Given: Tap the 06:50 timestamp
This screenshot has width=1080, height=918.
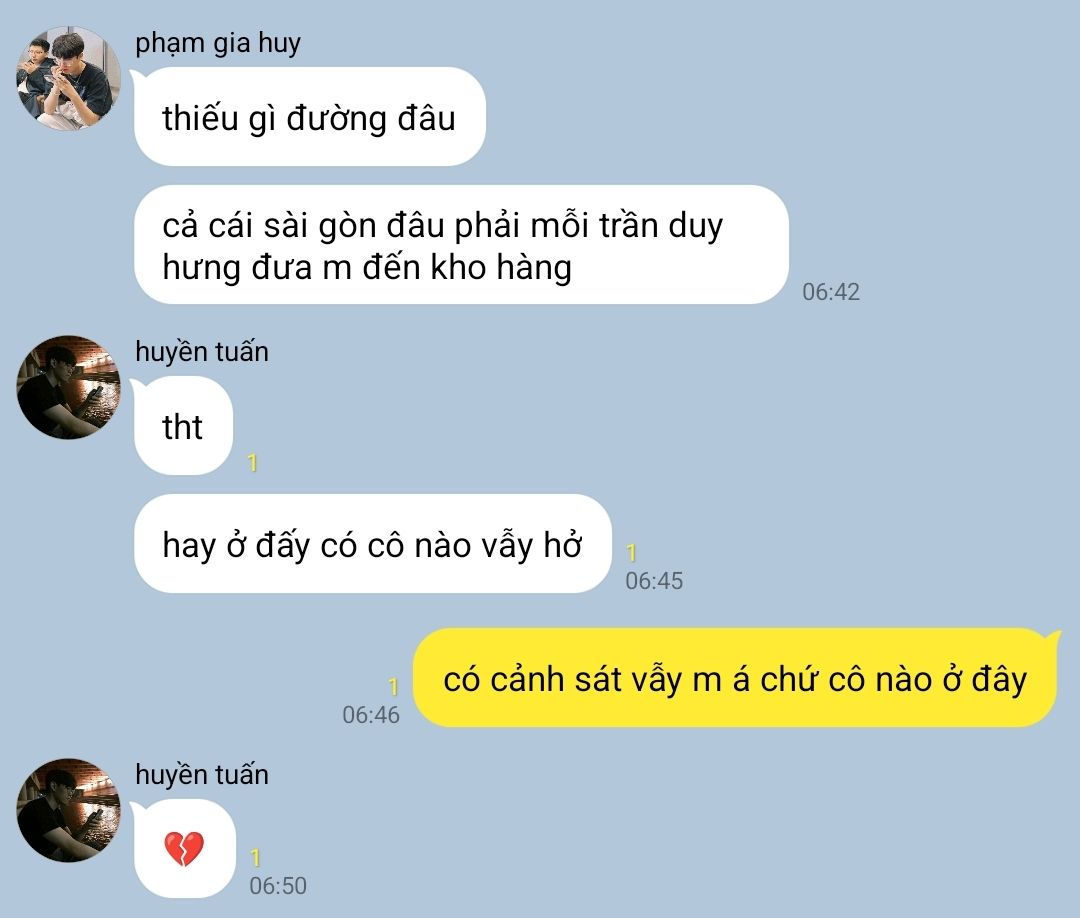Looking at the screenshot, I should [278, 886].
